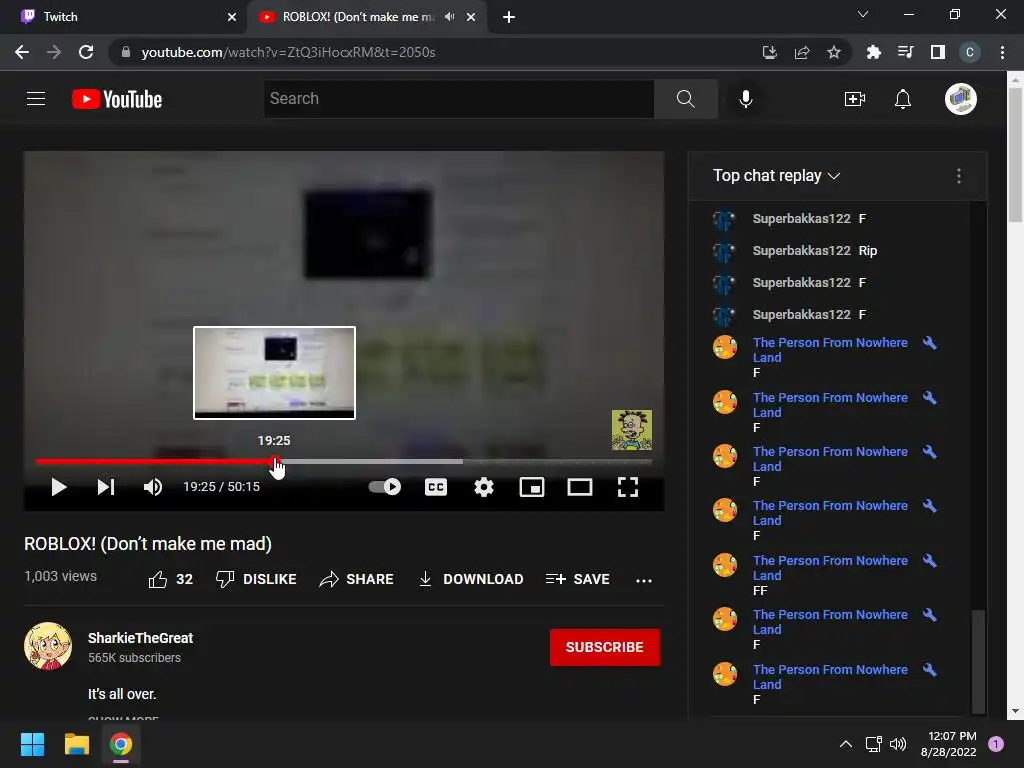Image resolution: width=1024 pixels, height=768 pixels.
Task: Open media controls icon in toolbar
Action: click(x=905, y=52)
